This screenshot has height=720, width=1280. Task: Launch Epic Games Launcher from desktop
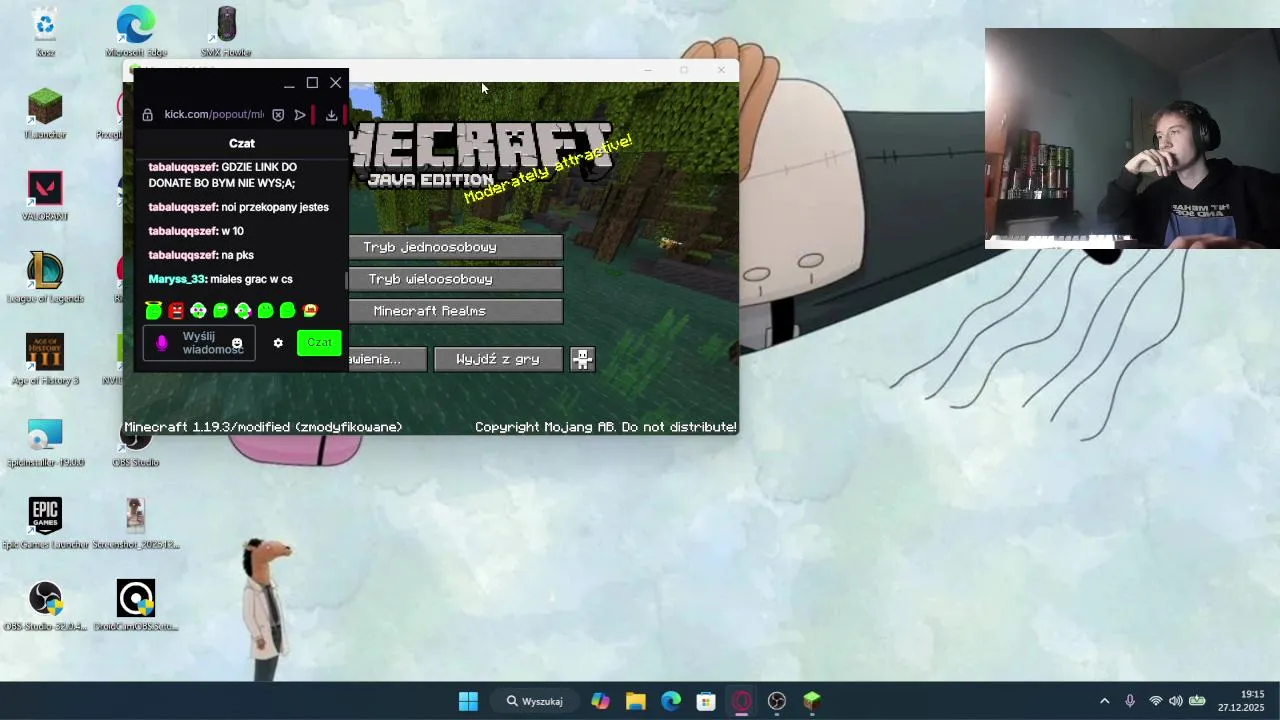[x=45, y=524]
